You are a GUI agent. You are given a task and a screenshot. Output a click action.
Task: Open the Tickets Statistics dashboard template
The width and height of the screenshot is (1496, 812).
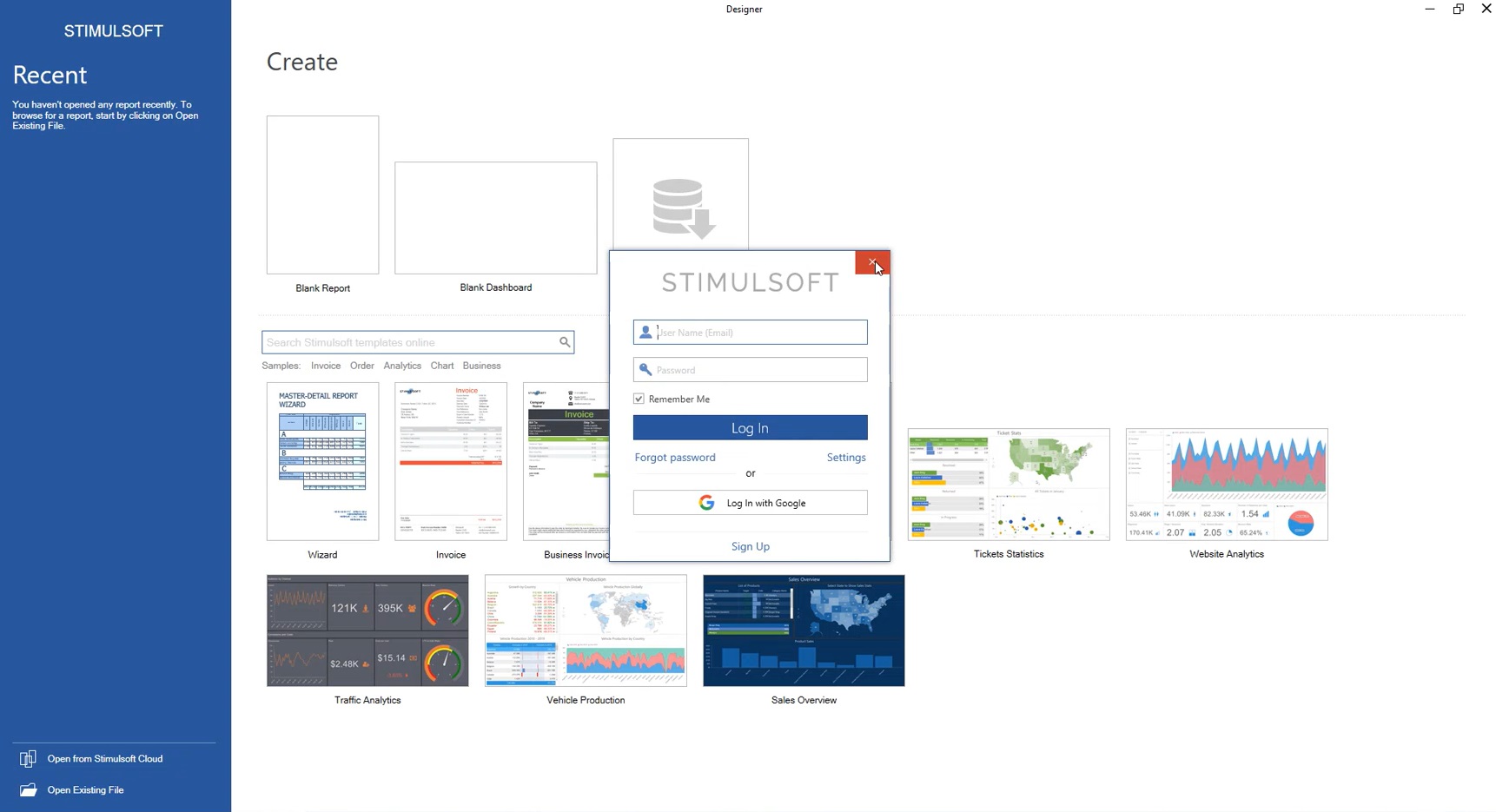pyautogui.click(x=1009, y=485)
